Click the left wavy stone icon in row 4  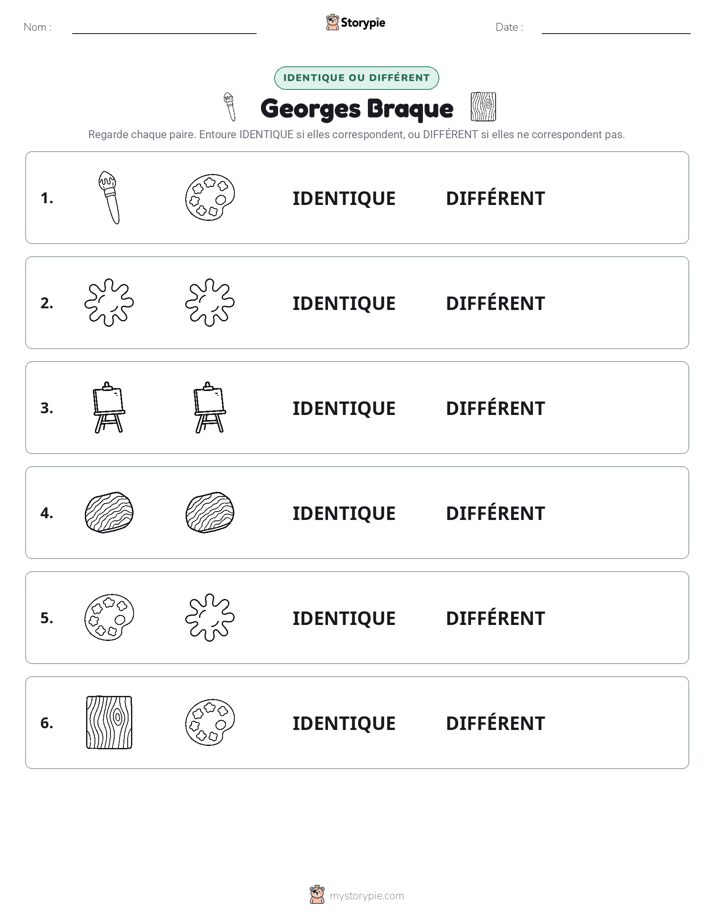[x=109, y=513]
